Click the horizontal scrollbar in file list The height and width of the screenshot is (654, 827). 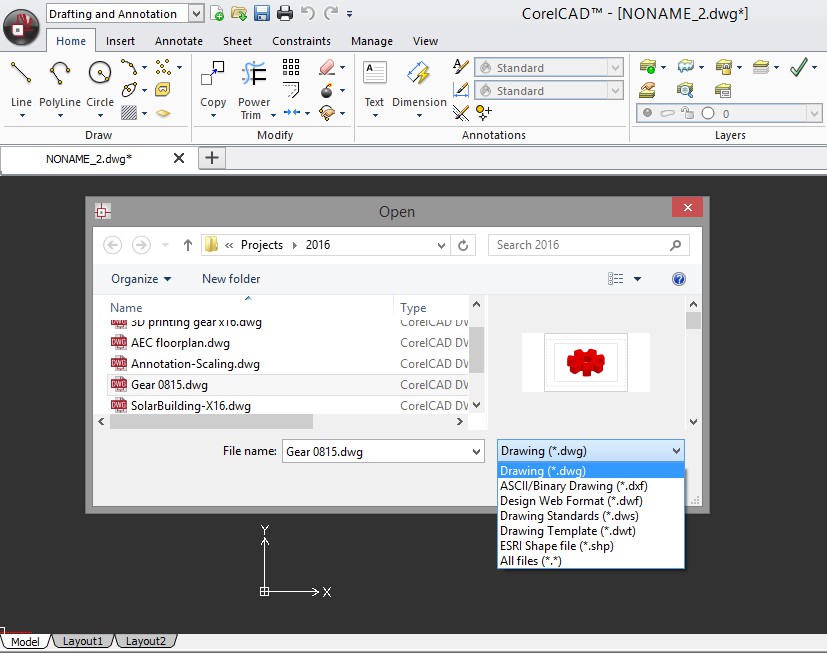pos(211,422)
